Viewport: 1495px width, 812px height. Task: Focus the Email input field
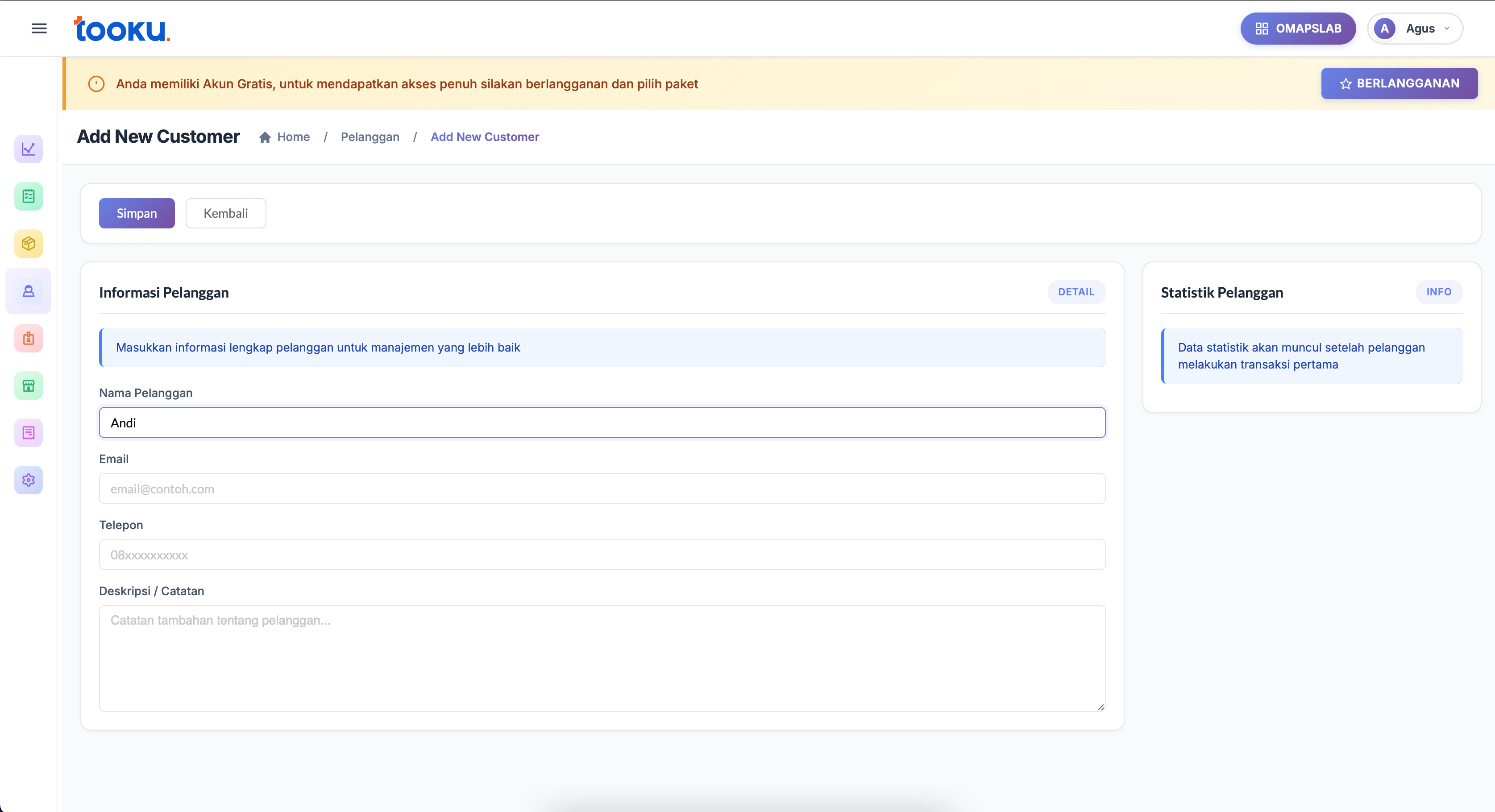(x=602, y=489)
